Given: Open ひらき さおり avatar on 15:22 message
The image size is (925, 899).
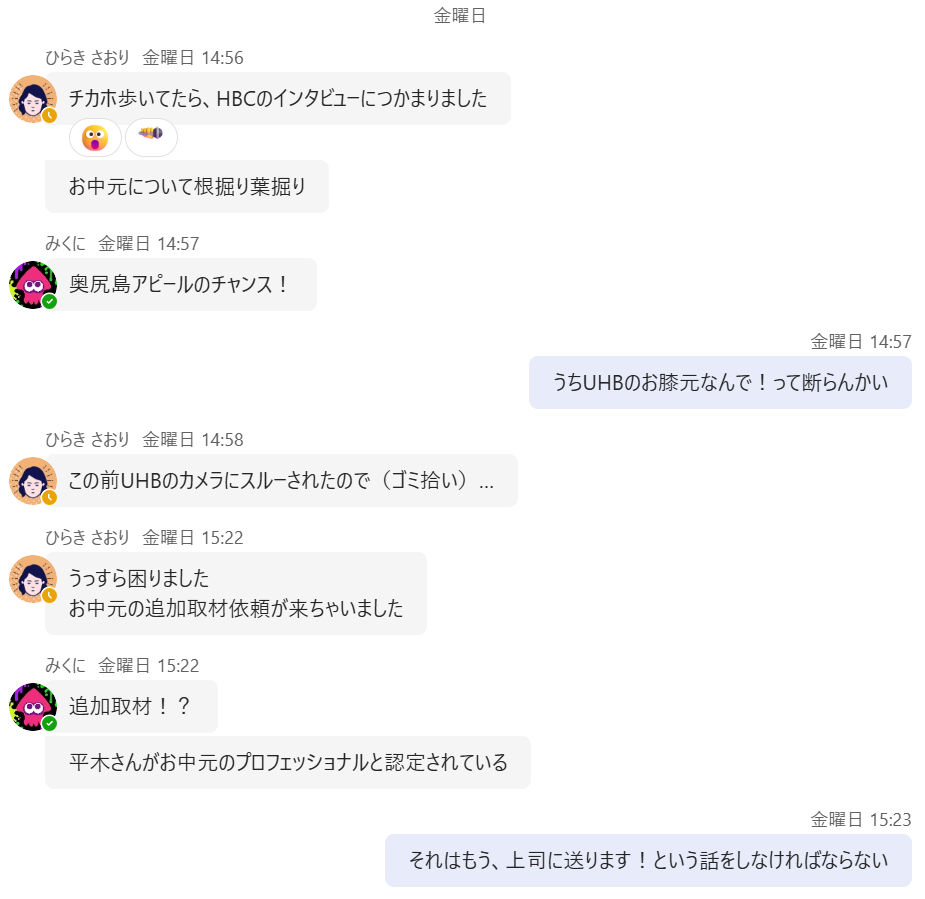Looking at the screenshot, I should point(33,579).
